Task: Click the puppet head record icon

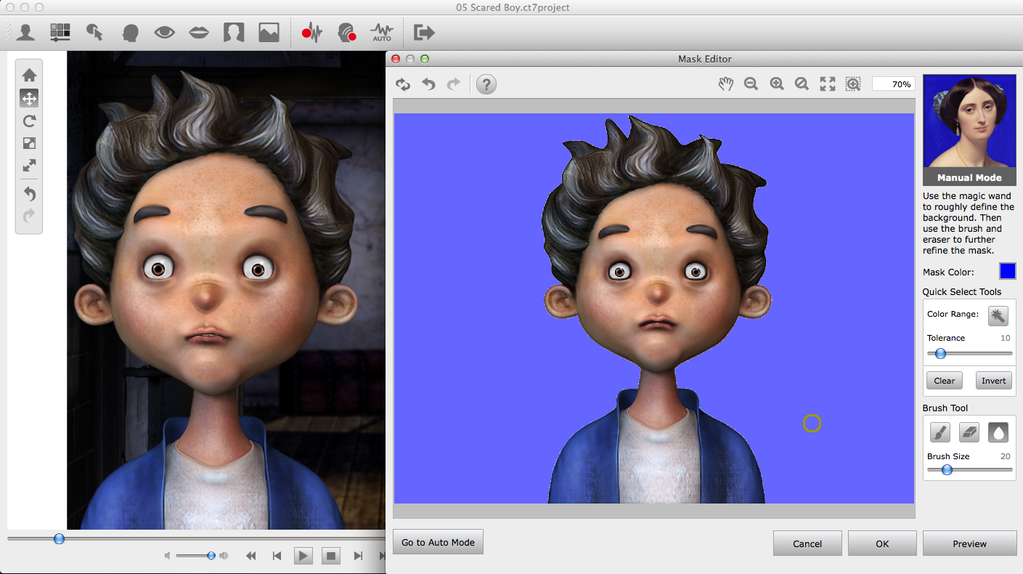Action: [347, 32]
